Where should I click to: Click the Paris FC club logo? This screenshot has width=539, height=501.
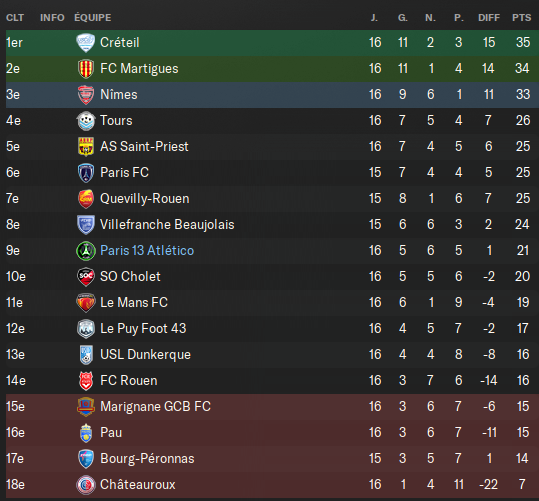point(86,173)
